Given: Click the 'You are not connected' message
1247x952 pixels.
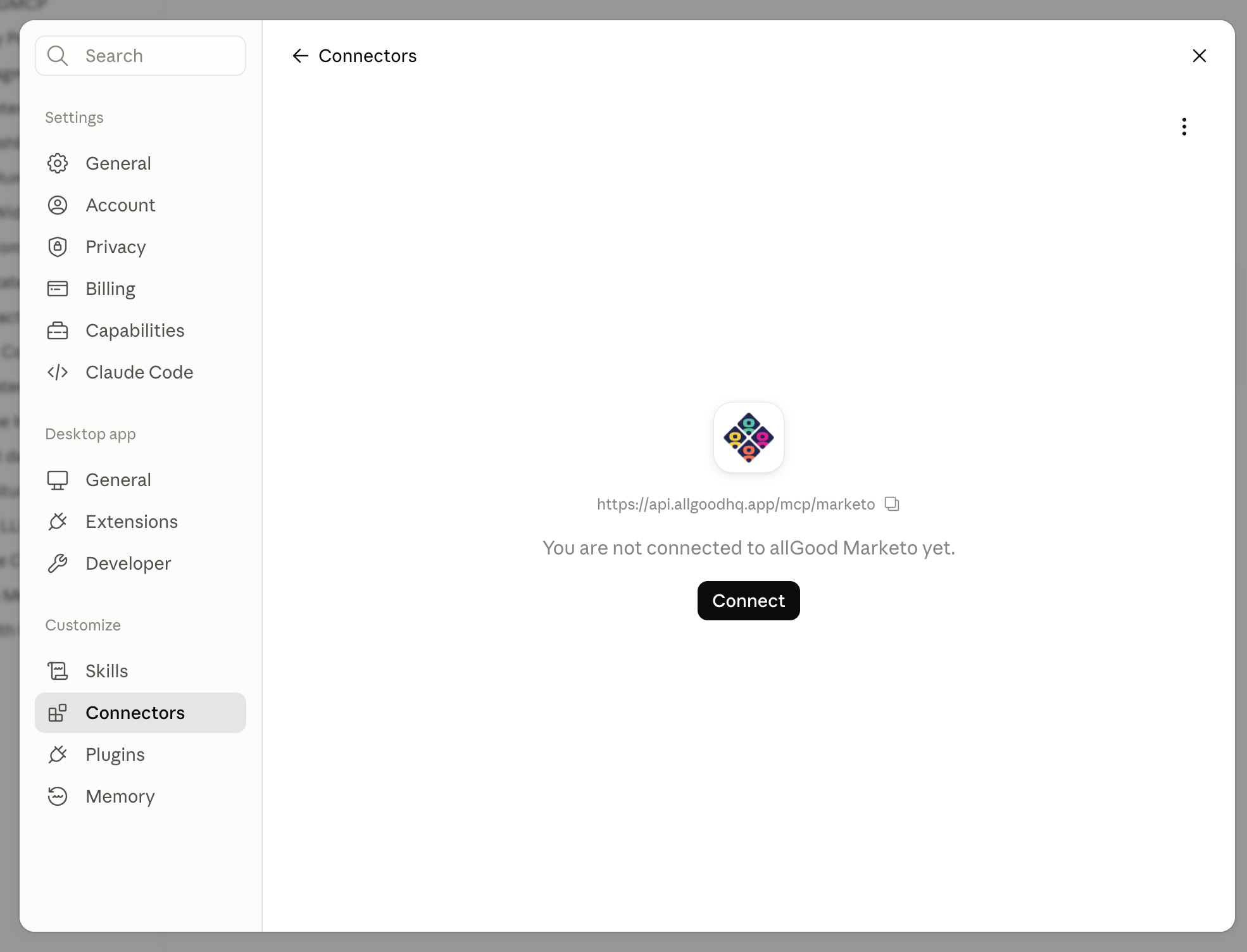Looking at the screenshot, I should (x=749, y=548).
